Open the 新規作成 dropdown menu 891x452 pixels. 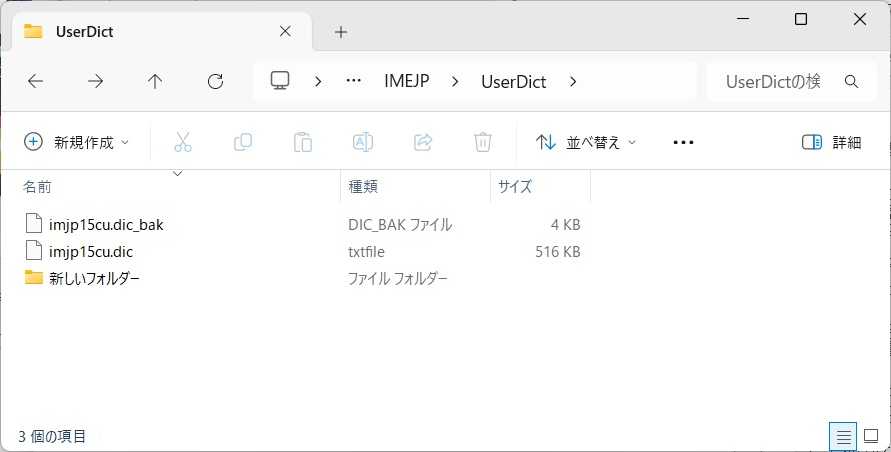coord(77,142)
